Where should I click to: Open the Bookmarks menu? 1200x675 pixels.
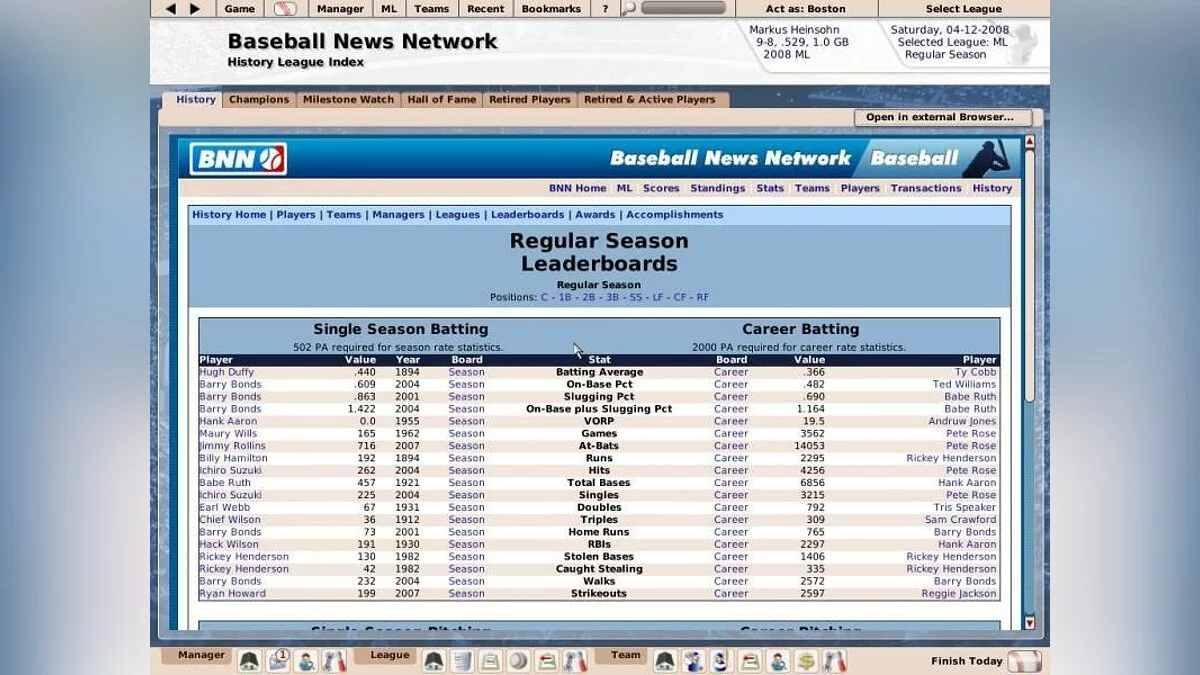tap(551, 9)
